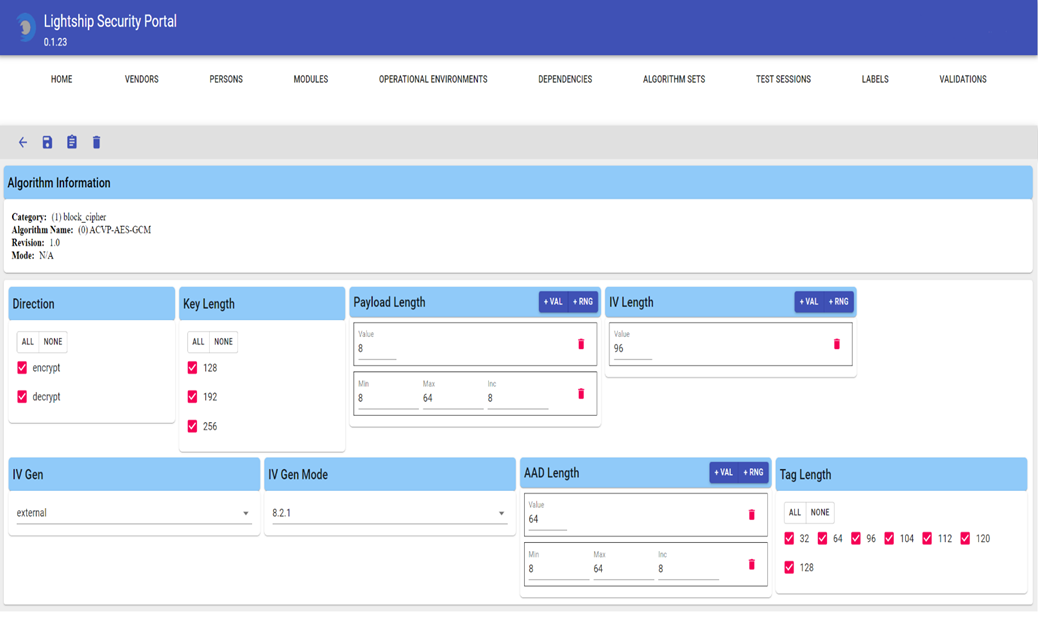Click the clipboard icon in toolbar
Screen dimensions: 1038x632
(72, 143)
